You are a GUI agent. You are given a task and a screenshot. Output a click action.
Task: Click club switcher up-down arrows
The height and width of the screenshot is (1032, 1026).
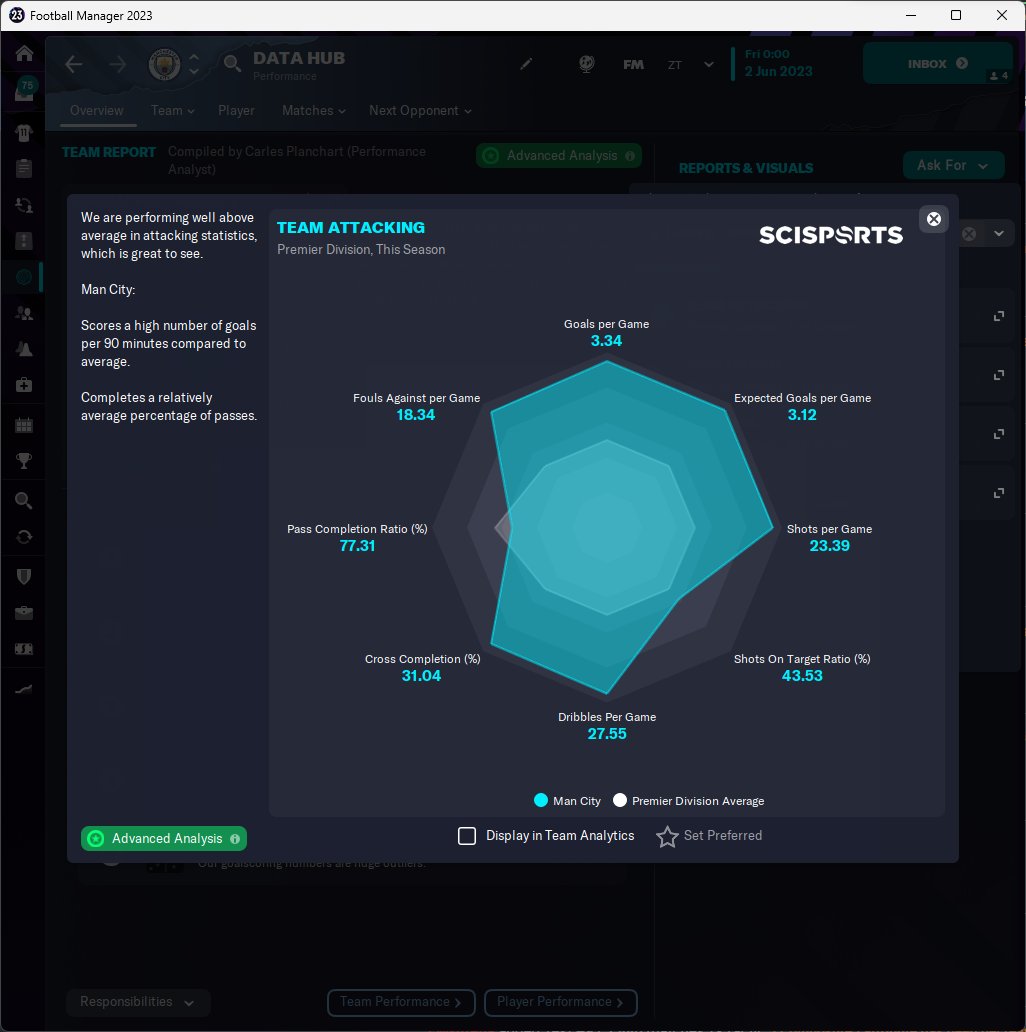pyautogui.click(x=194, y=64)
